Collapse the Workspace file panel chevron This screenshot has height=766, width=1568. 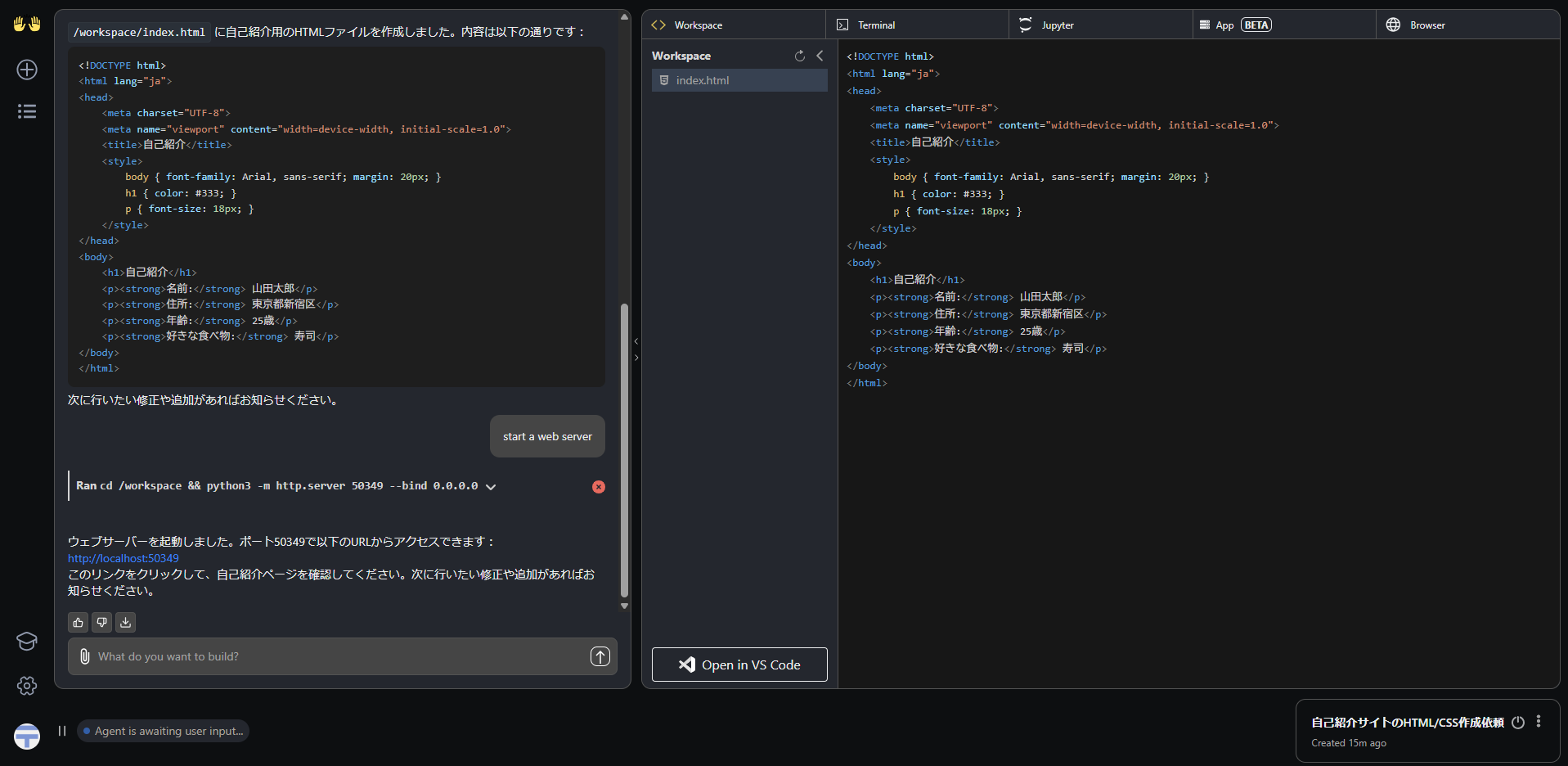820,56
